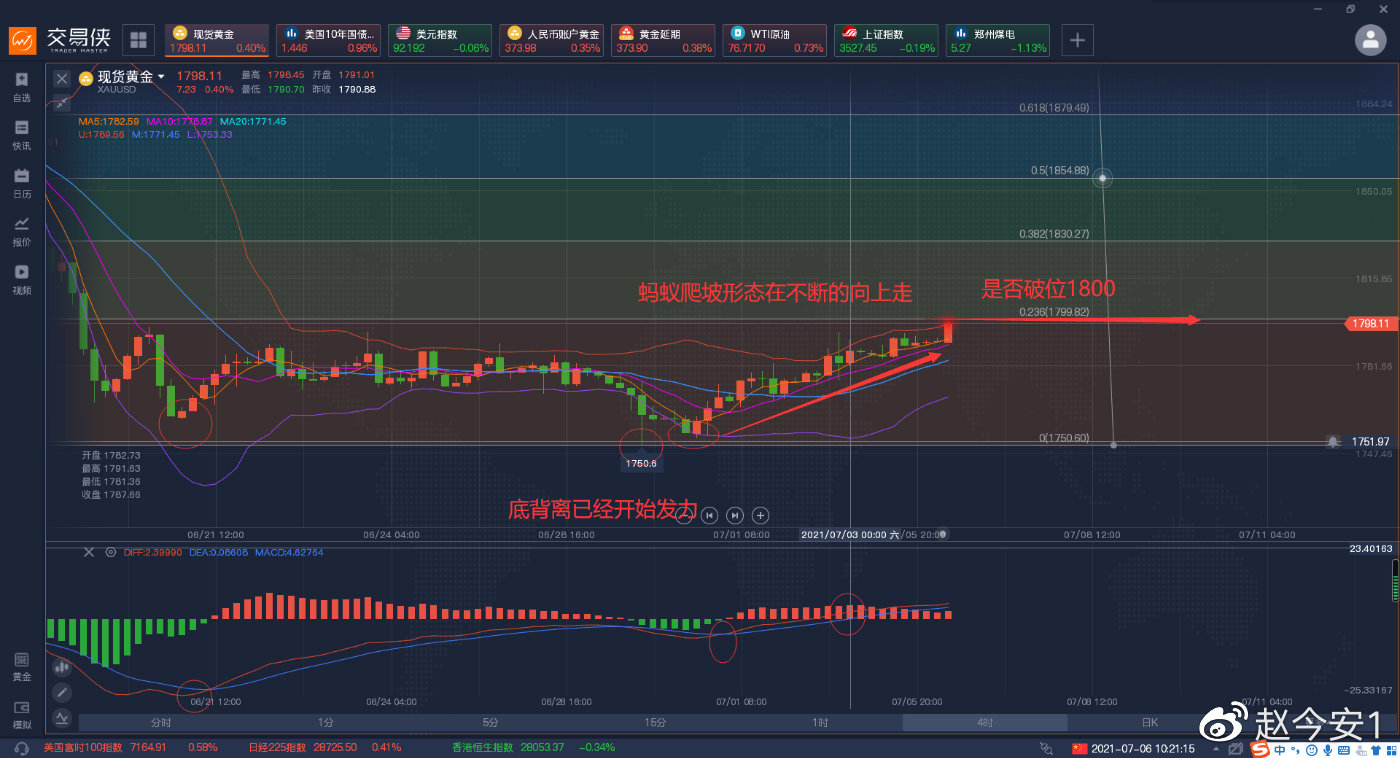Select the 5分 timeframe
Image resolution: width=1400 pixels, height=758 pixels.
coord(490,723)
